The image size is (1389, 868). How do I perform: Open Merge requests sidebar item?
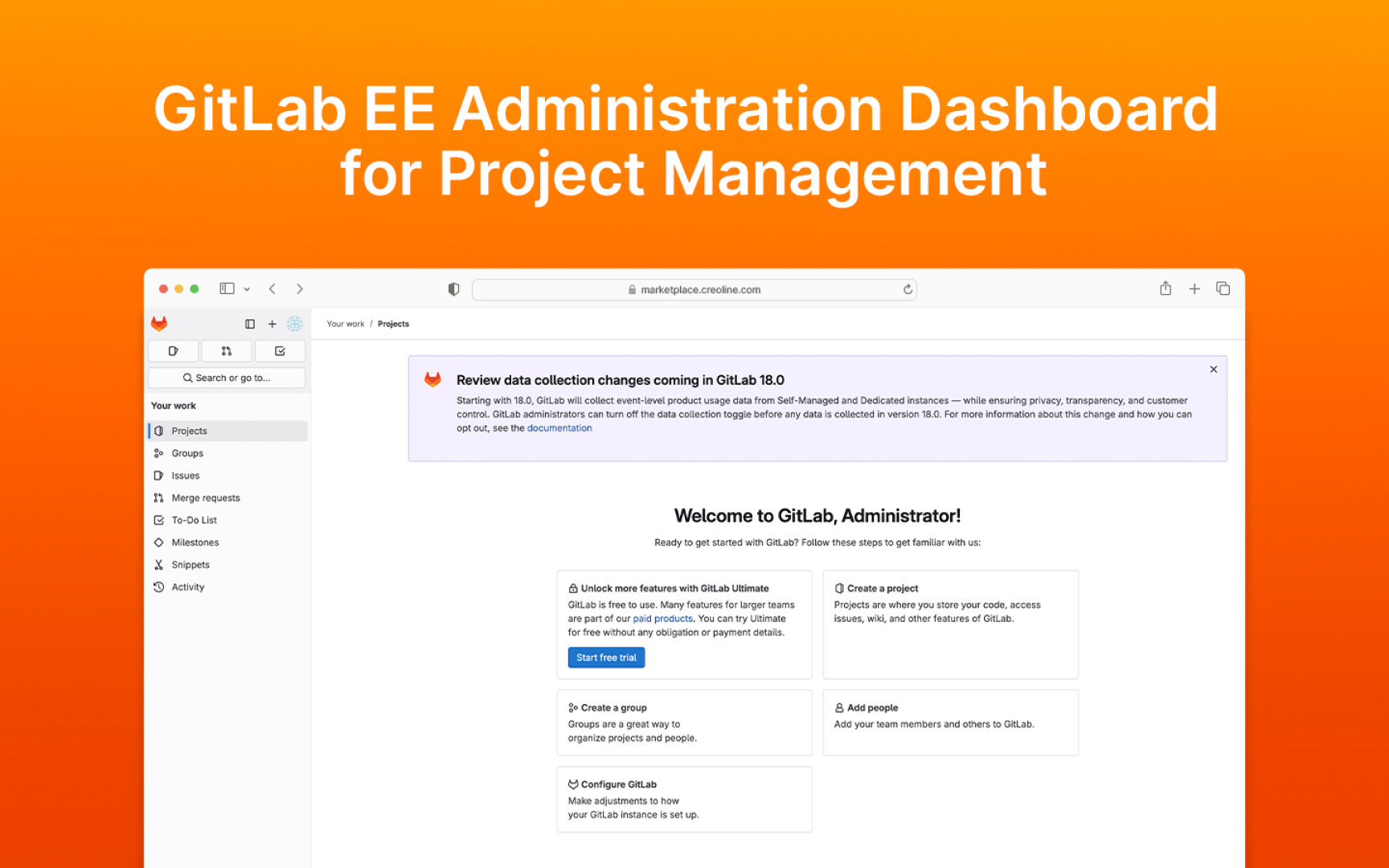click(228, 498)
